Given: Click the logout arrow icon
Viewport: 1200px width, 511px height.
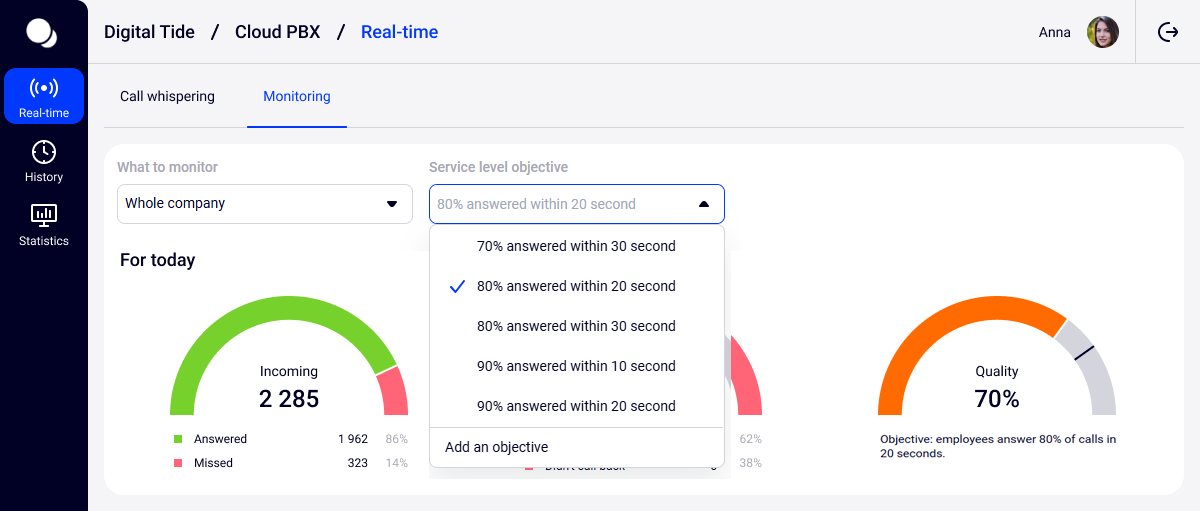Looking at the screenshot, I should tap(1167, 32).
